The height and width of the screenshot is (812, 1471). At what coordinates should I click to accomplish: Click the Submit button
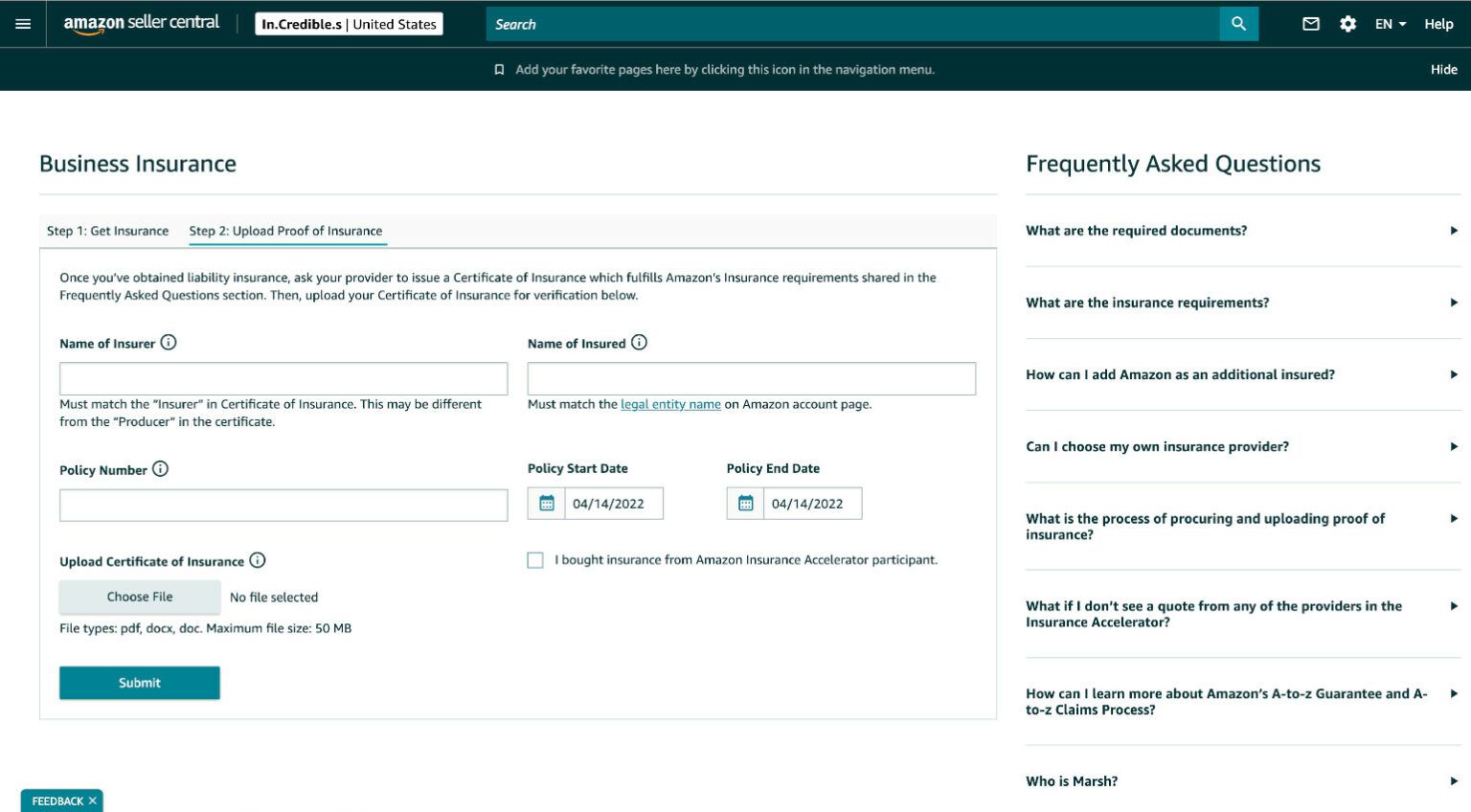tap(139, 683)
